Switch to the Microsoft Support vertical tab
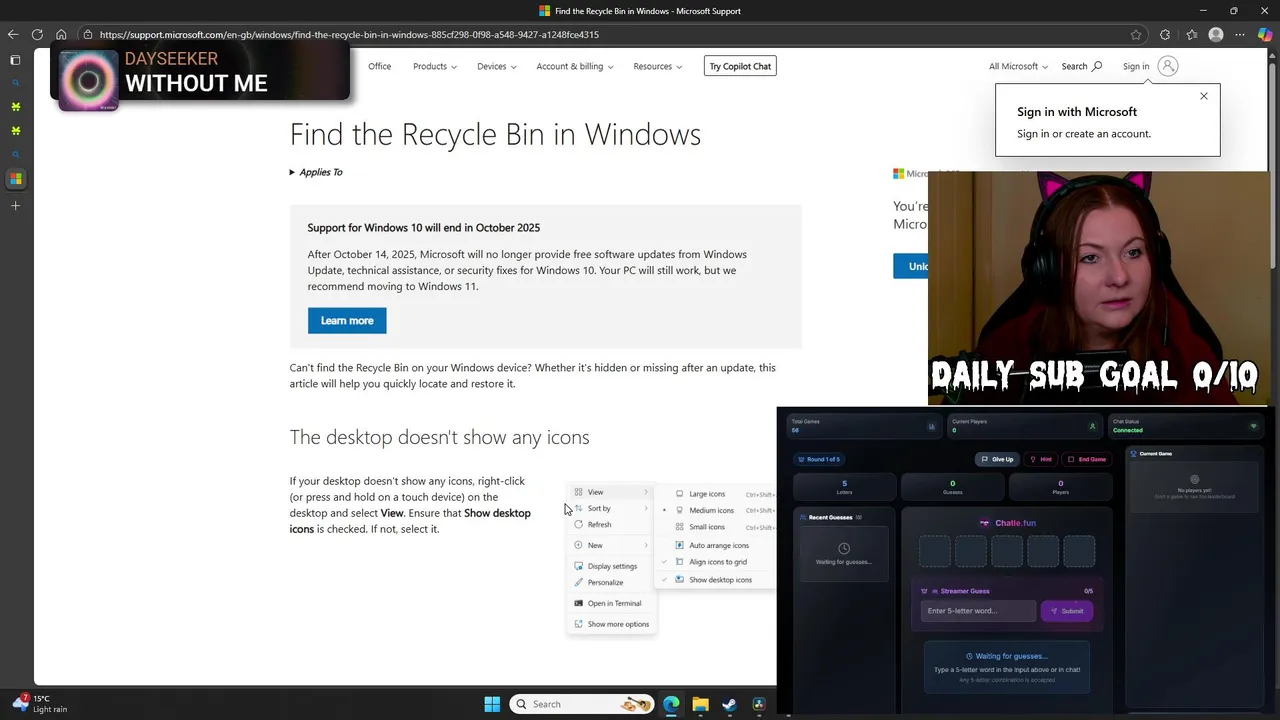The image size is (1280, 720). [15, 179]
